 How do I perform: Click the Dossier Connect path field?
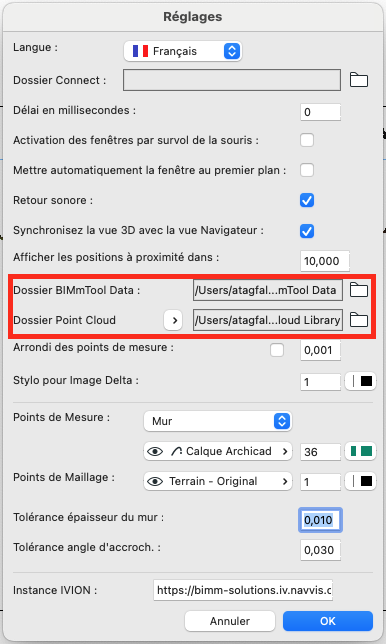232,80
